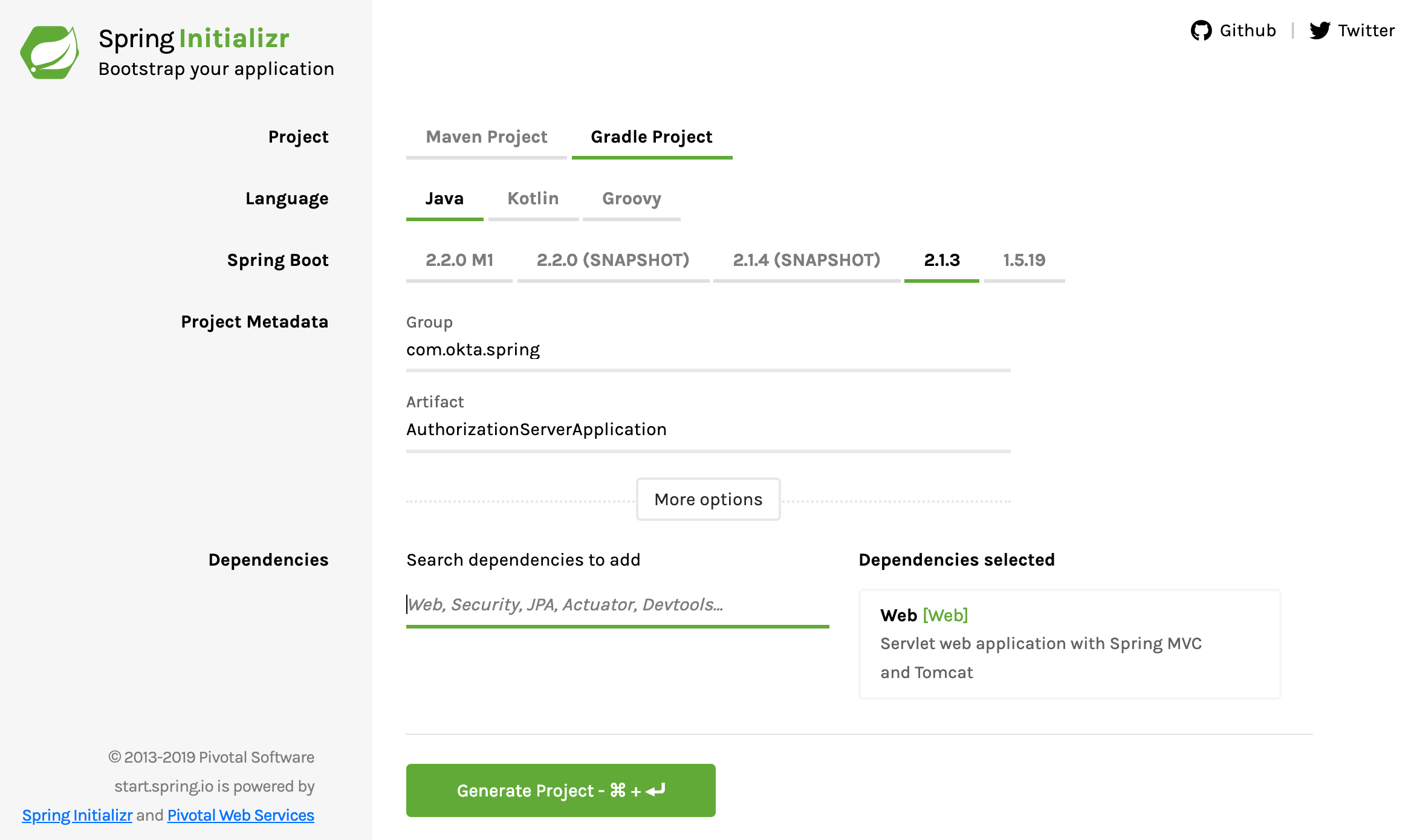Choose Java as the language
The height and width of the screenshot is (840, 1417).
tap(444, 199)
